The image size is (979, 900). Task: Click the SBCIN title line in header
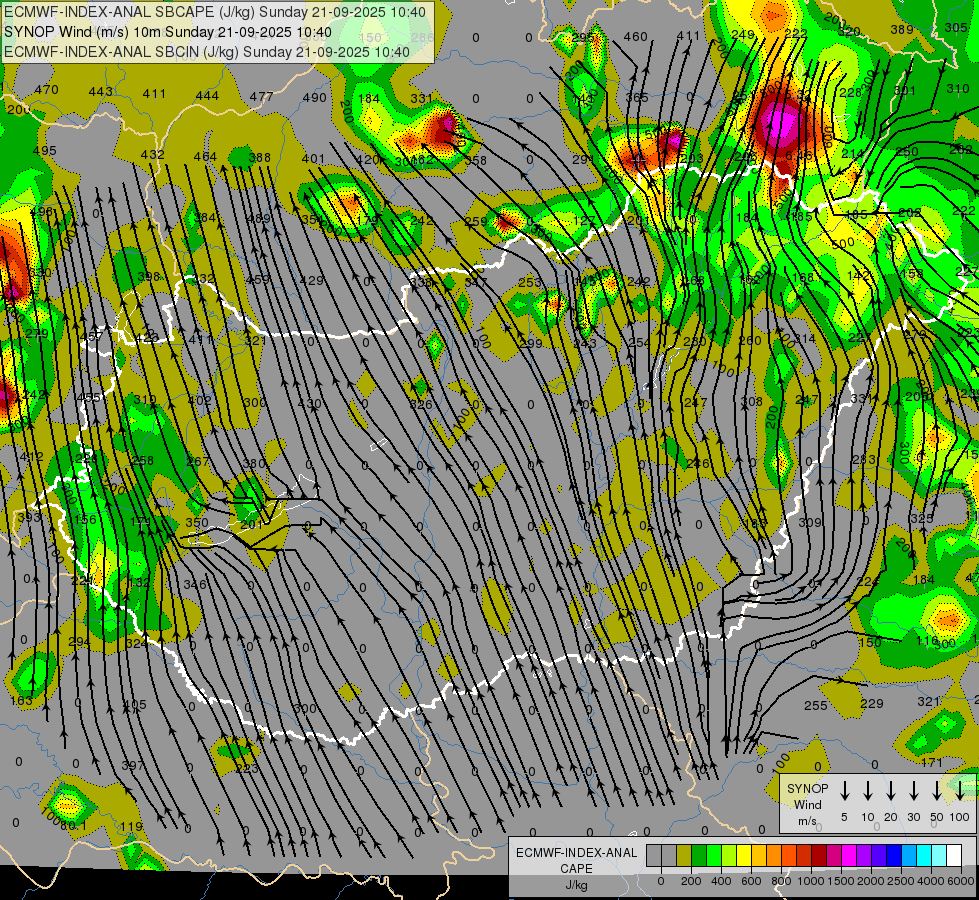pyautogui.click(x=207, y=50)
